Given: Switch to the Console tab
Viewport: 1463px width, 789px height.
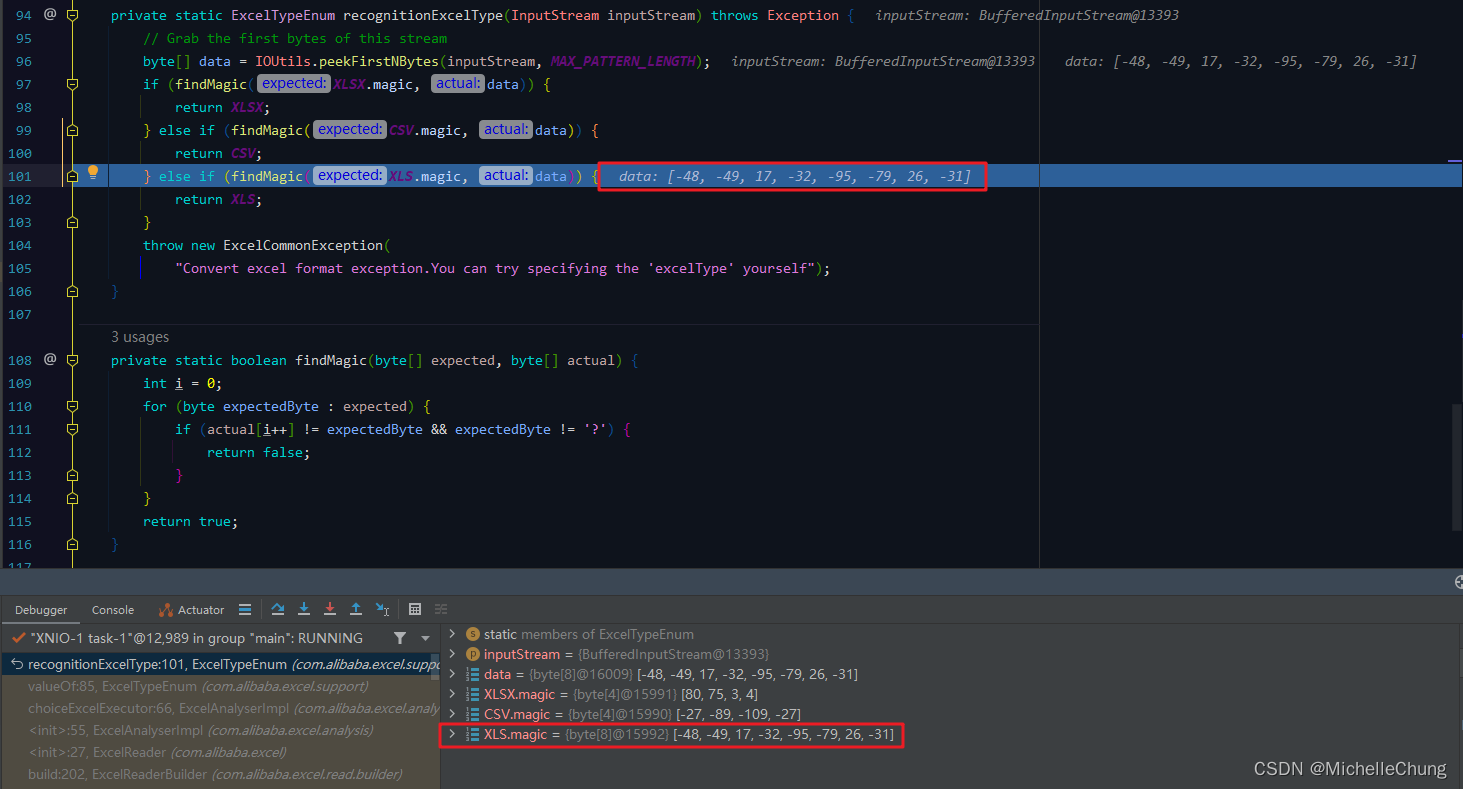Looking at the screenshot, I should 113,610.
